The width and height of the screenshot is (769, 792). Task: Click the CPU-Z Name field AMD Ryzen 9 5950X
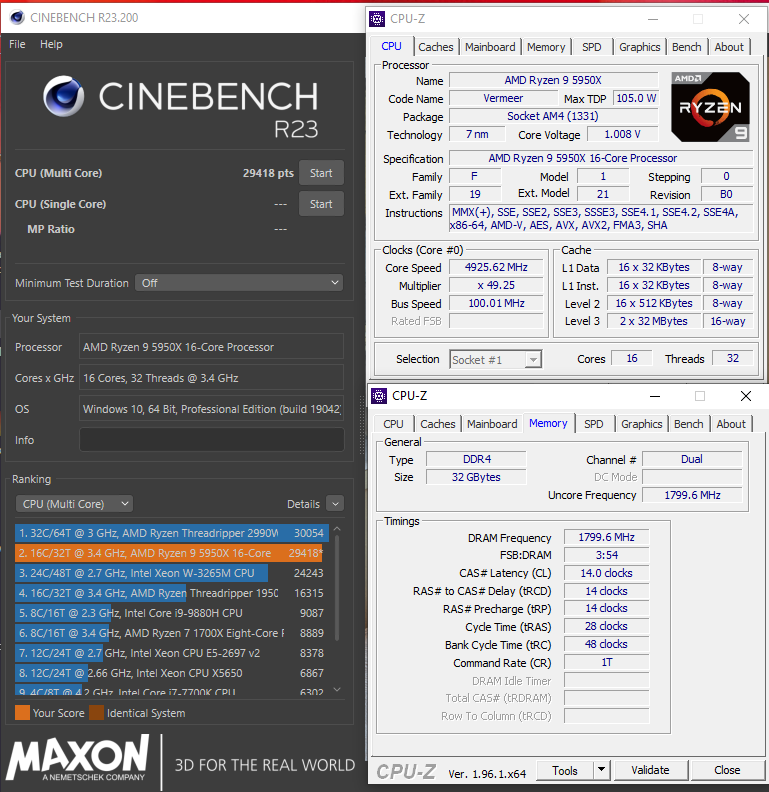[x=553, y=80]
